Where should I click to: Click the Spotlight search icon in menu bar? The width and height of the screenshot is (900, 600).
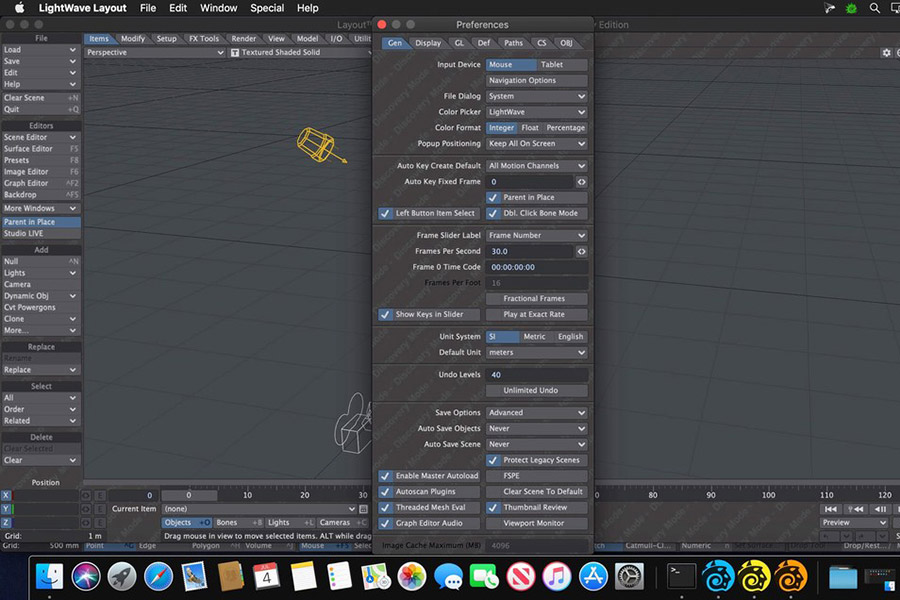873,7
